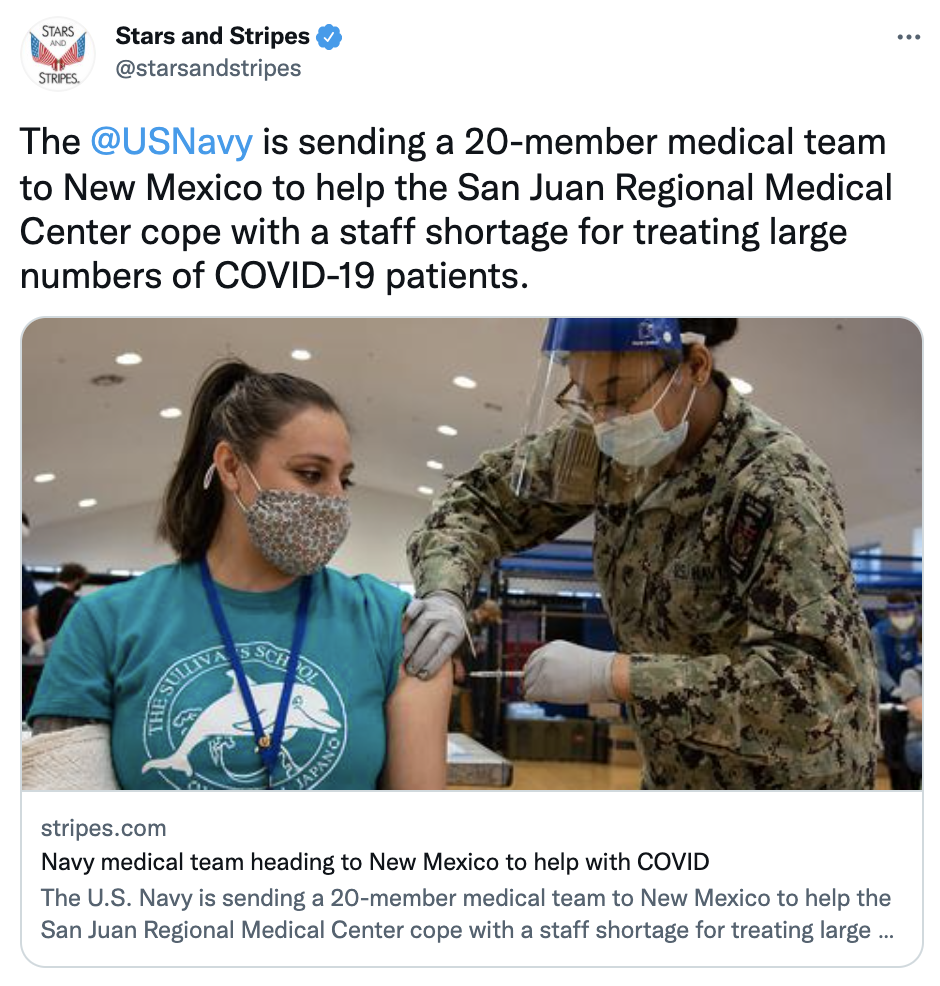
Task: Click the article summary text in card
Action: pos(467,914)
